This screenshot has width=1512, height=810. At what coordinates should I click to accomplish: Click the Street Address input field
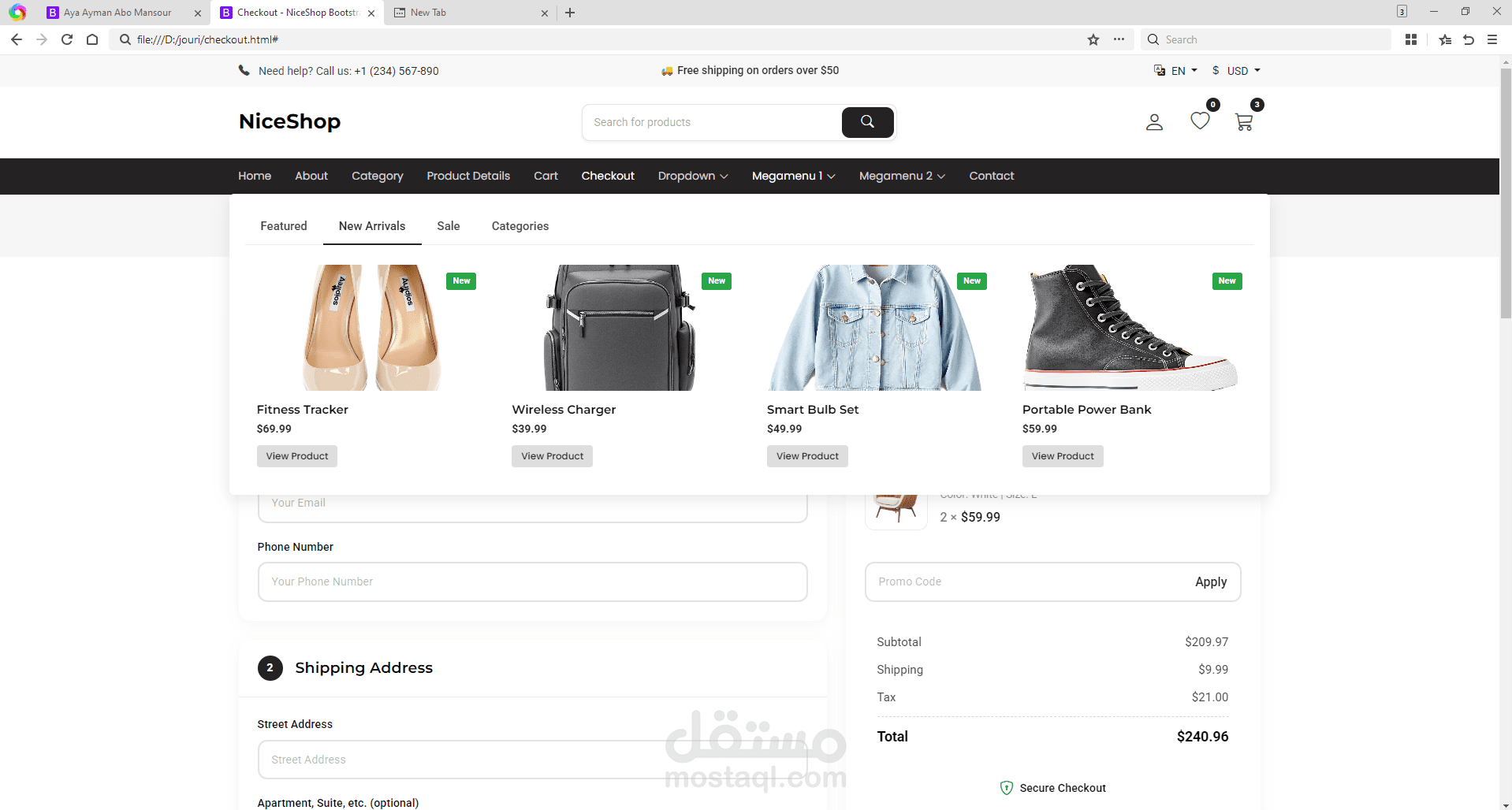point(533,760)
